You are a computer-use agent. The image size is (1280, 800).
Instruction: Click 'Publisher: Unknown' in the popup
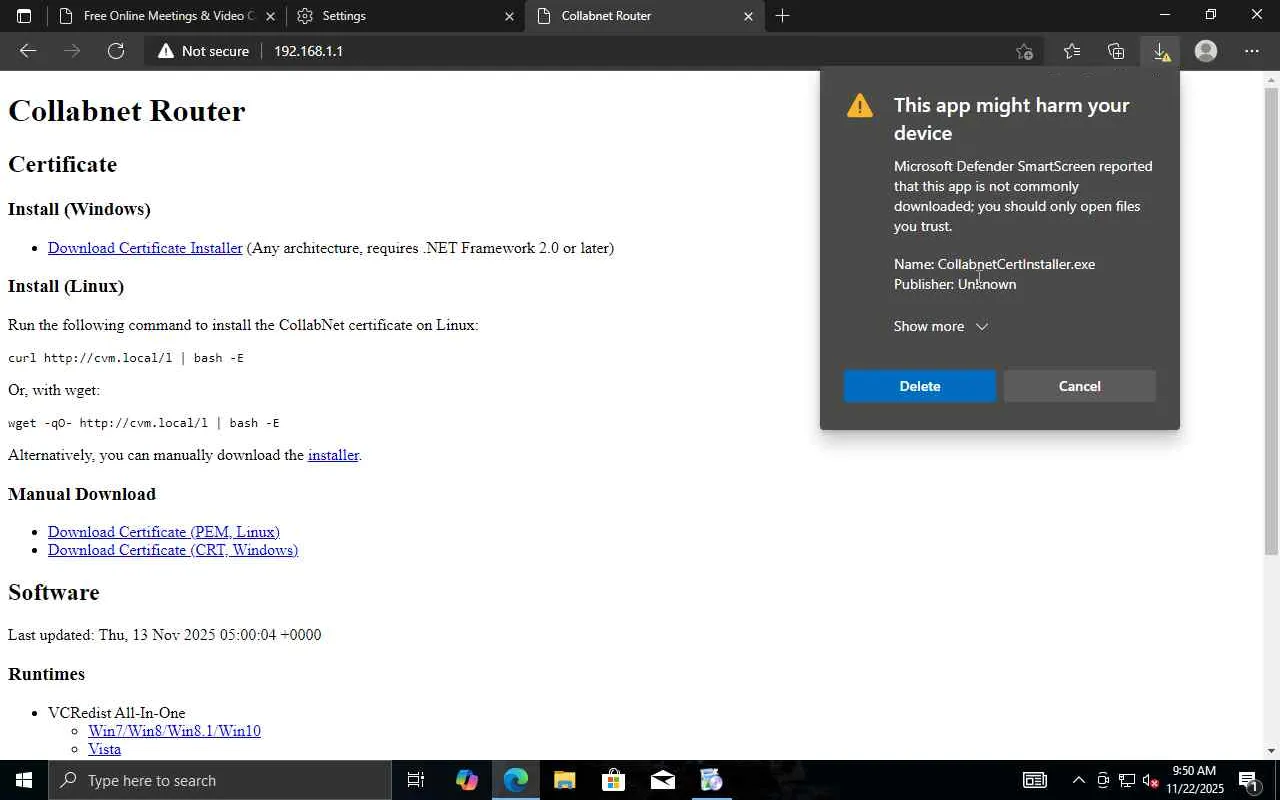(955, 284)
